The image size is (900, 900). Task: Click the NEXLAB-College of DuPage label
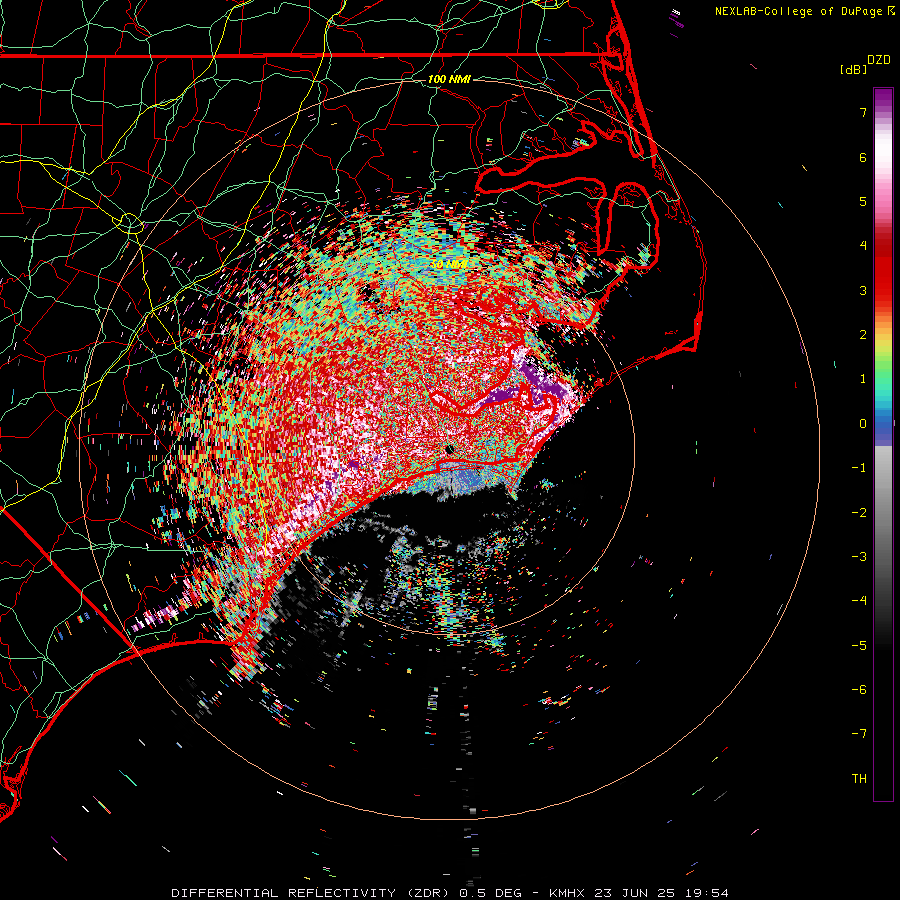pyautogui.click(x=800, y=11)
